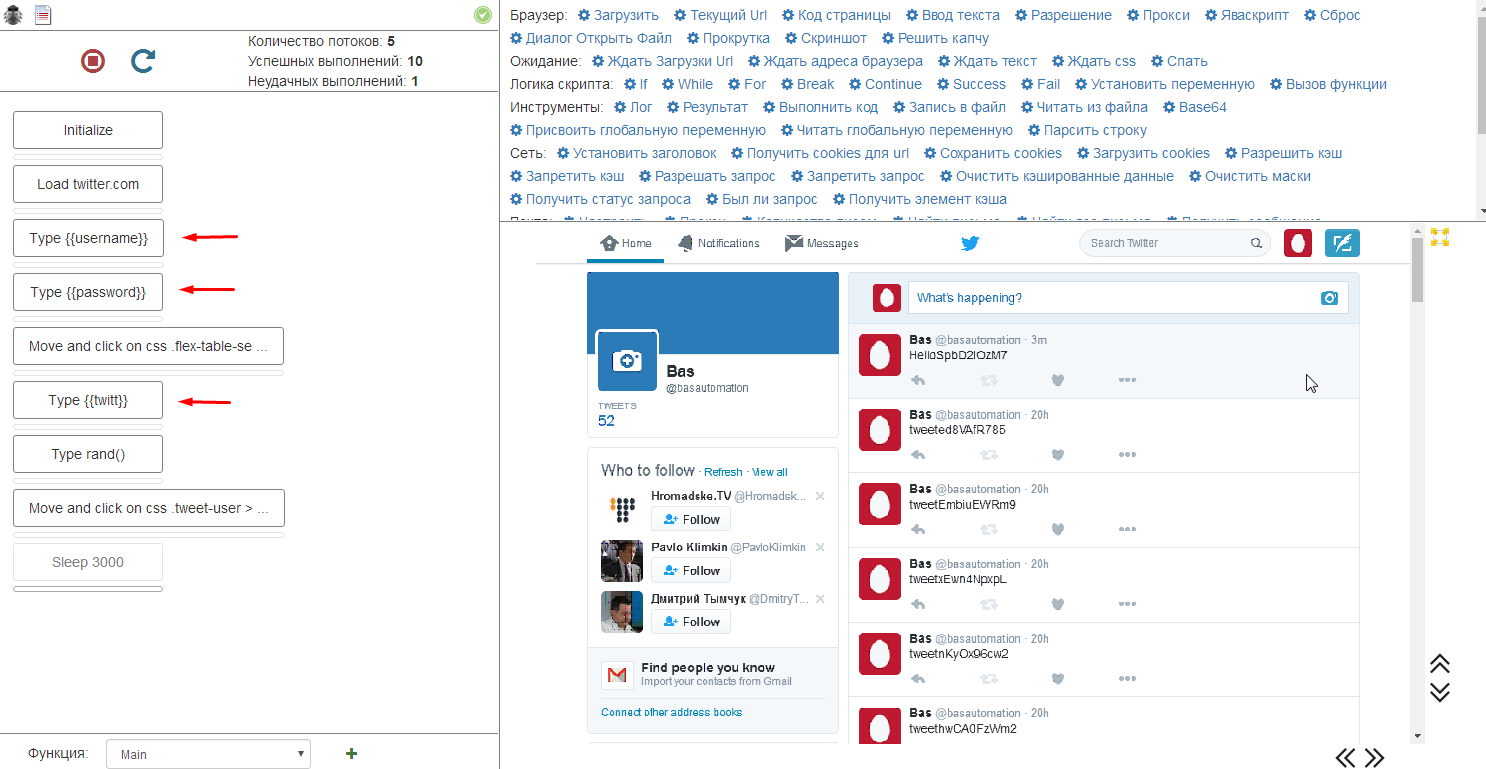
Task: Dismiss Hromadske.TV follow suggestion
Action: (x=820, y=496)
